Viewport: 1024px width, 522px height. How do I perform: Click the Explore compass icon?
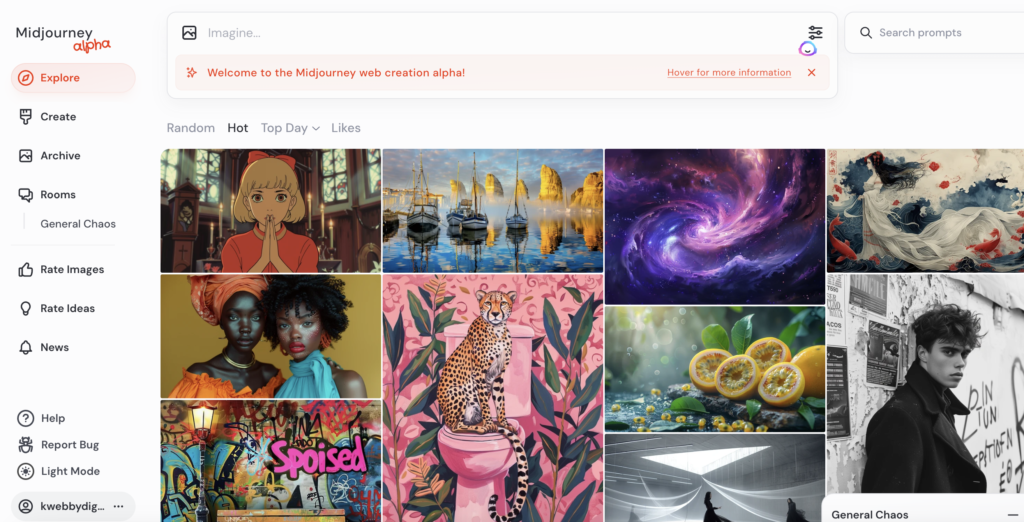25,78
